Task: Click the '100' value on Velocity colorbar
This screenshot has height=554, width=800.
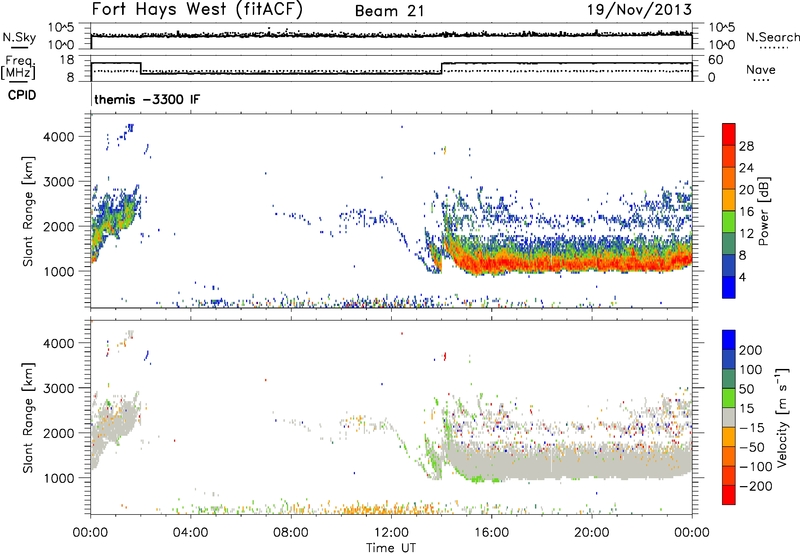Action: coord(751,369)
